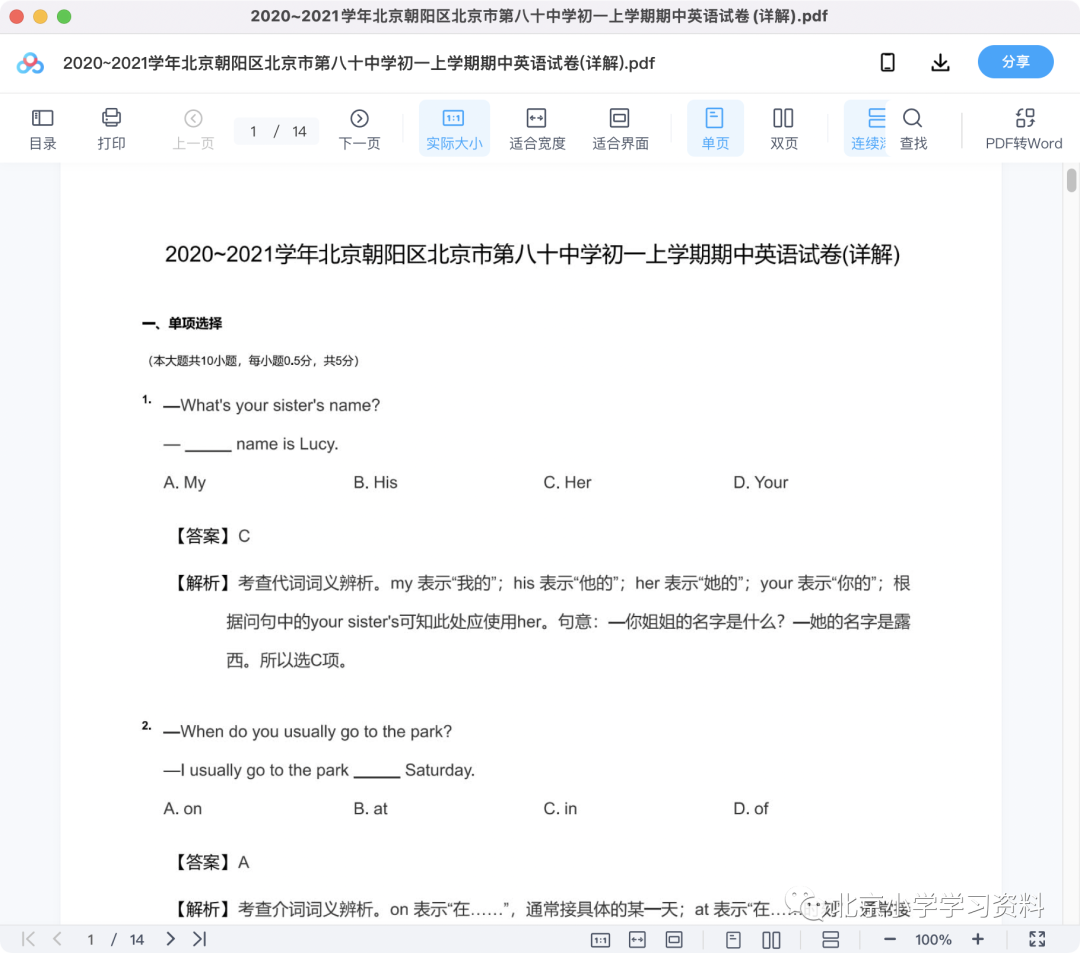The height and width of the screenshot is (953, 1080).
Task: Go to 下一页 next page in toolbar
Action: tap(360, 129)
